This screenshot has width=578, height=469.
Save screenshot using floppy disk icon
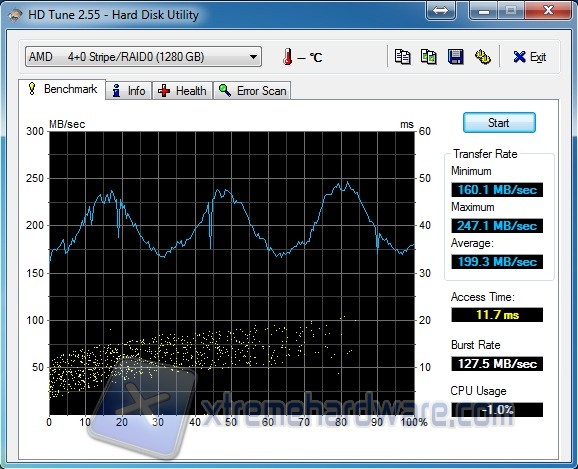456,57
